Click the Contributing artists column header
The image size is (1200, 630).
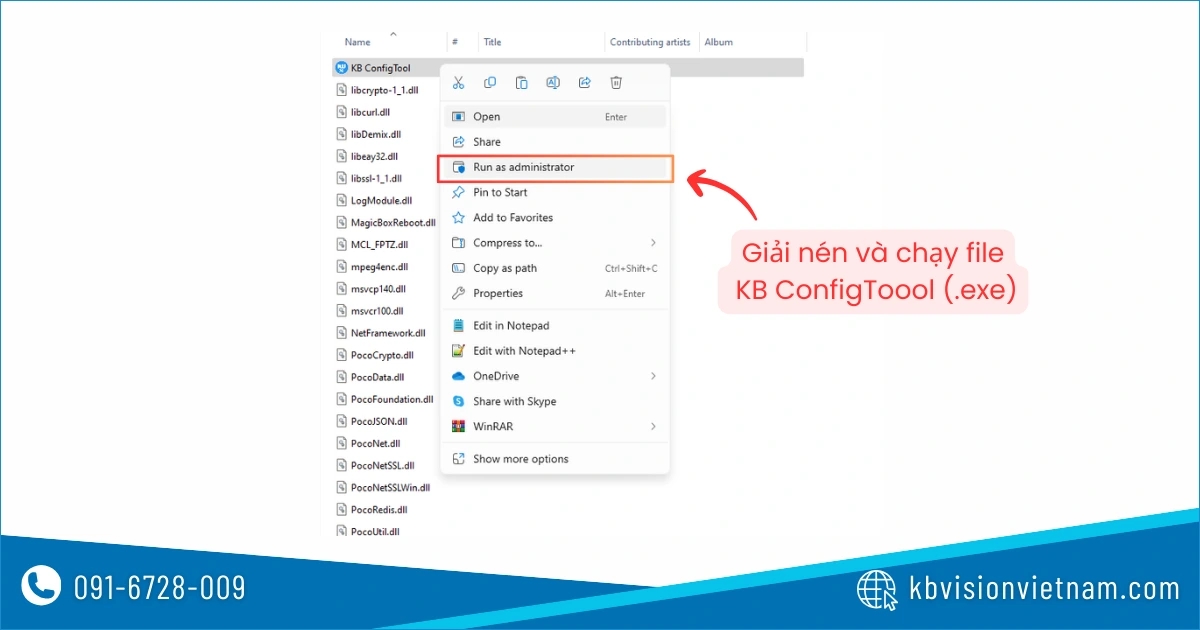(x=650, y=42)
